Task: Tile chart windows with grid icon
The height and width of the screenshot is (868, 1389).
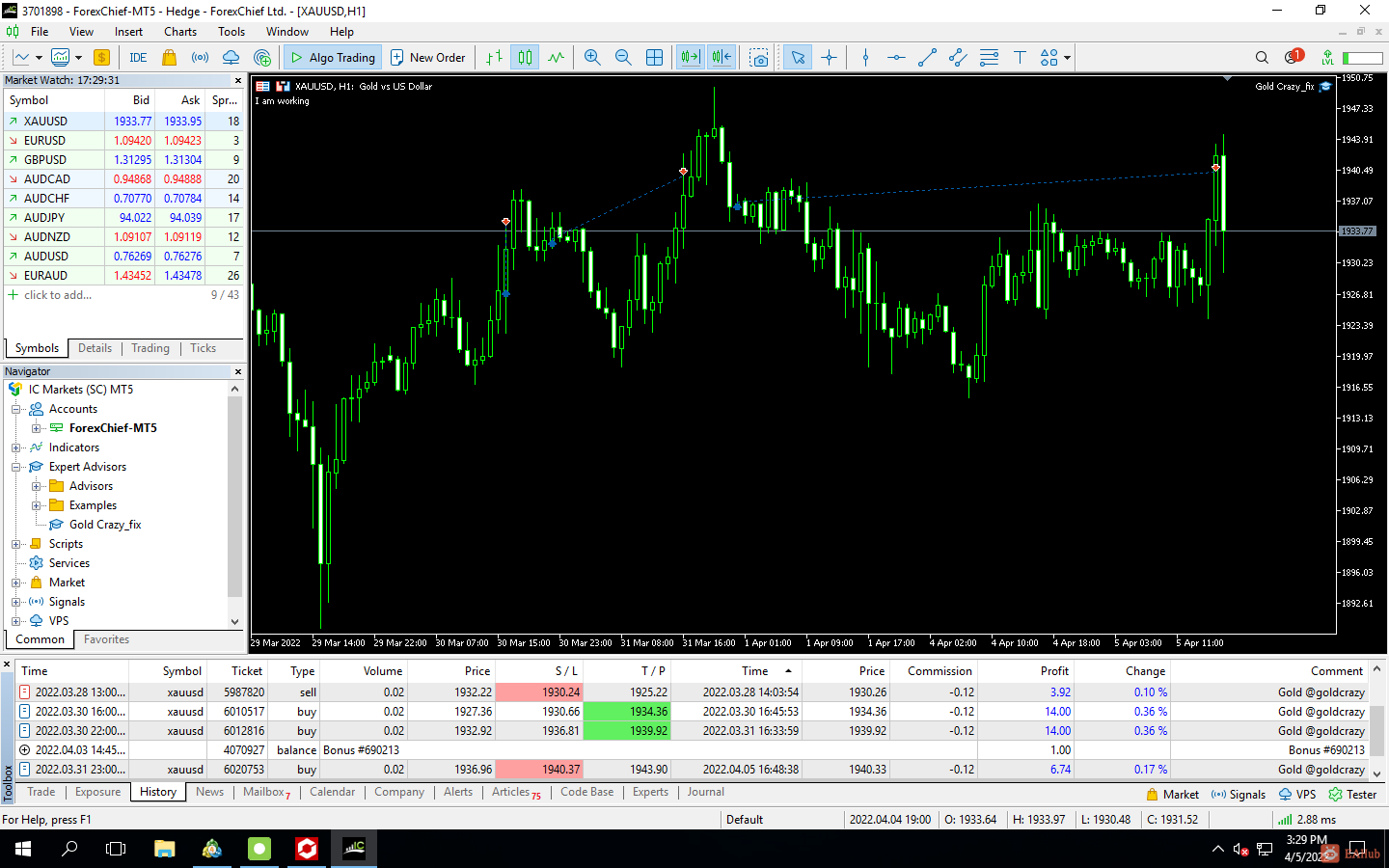Action: click(x=654, y=57)
